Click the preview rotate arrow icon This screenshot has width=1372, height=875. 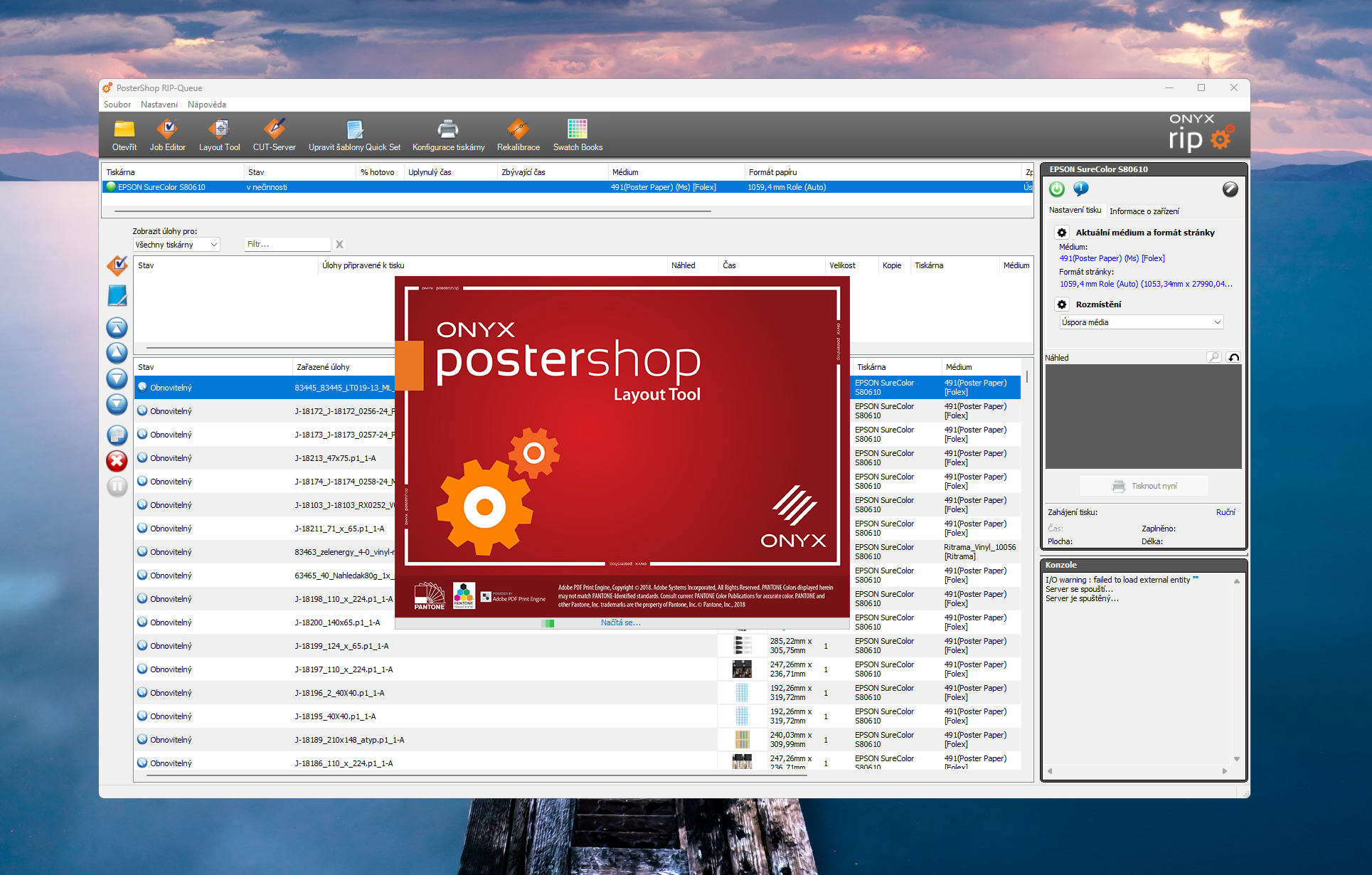pos(1234,357)
